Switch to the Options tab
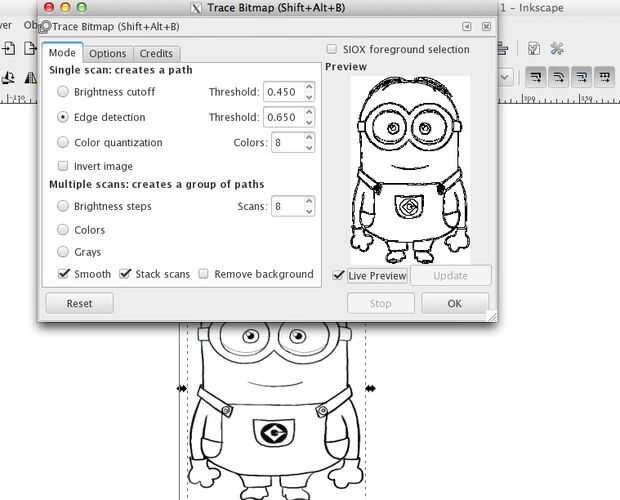The height and width of the screenshot is (500, 620). pyautogui.click(x=108, y=53)
